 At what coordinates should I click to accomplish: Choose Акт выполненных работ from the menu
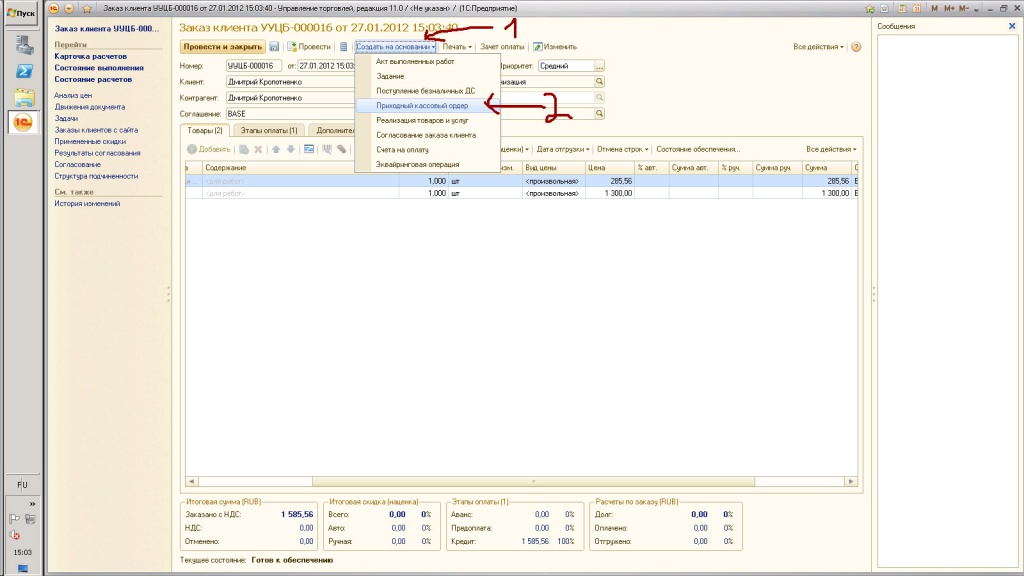[428, 61]
